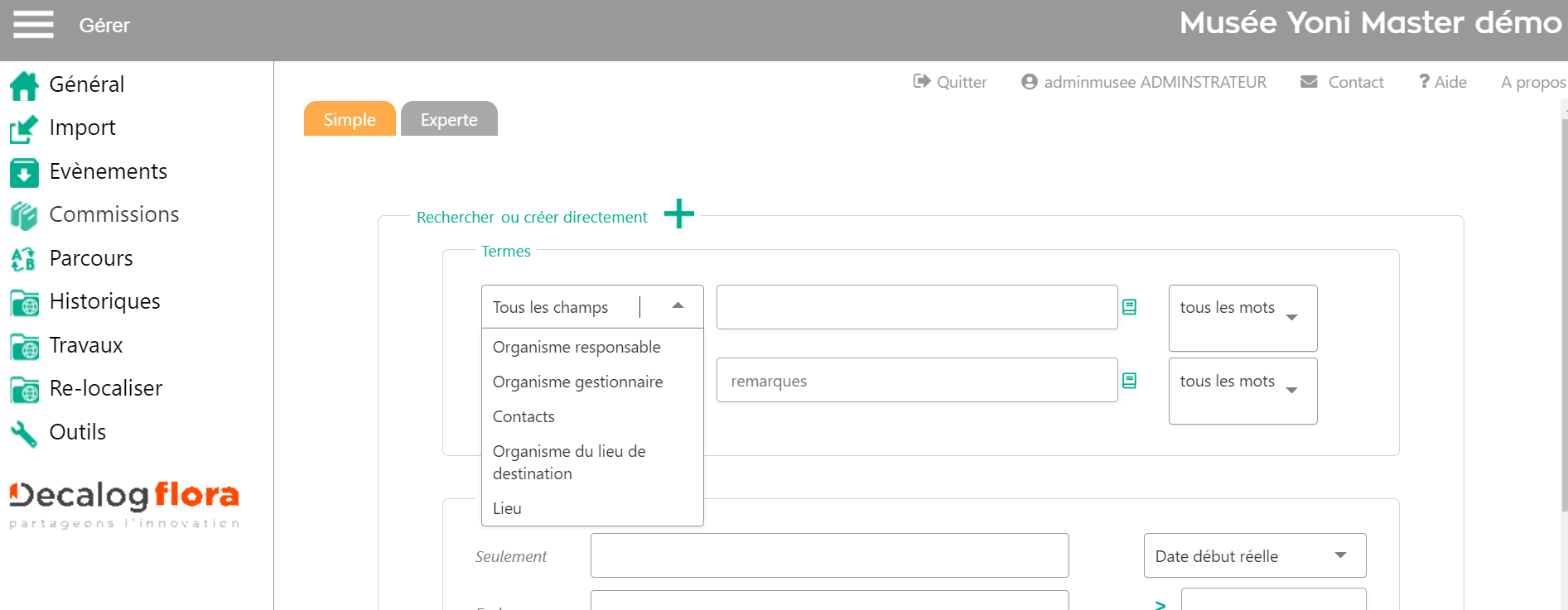Click the Général home icon
The height and width of the screenshot is (610, 1568).
(x=24, y=85)
